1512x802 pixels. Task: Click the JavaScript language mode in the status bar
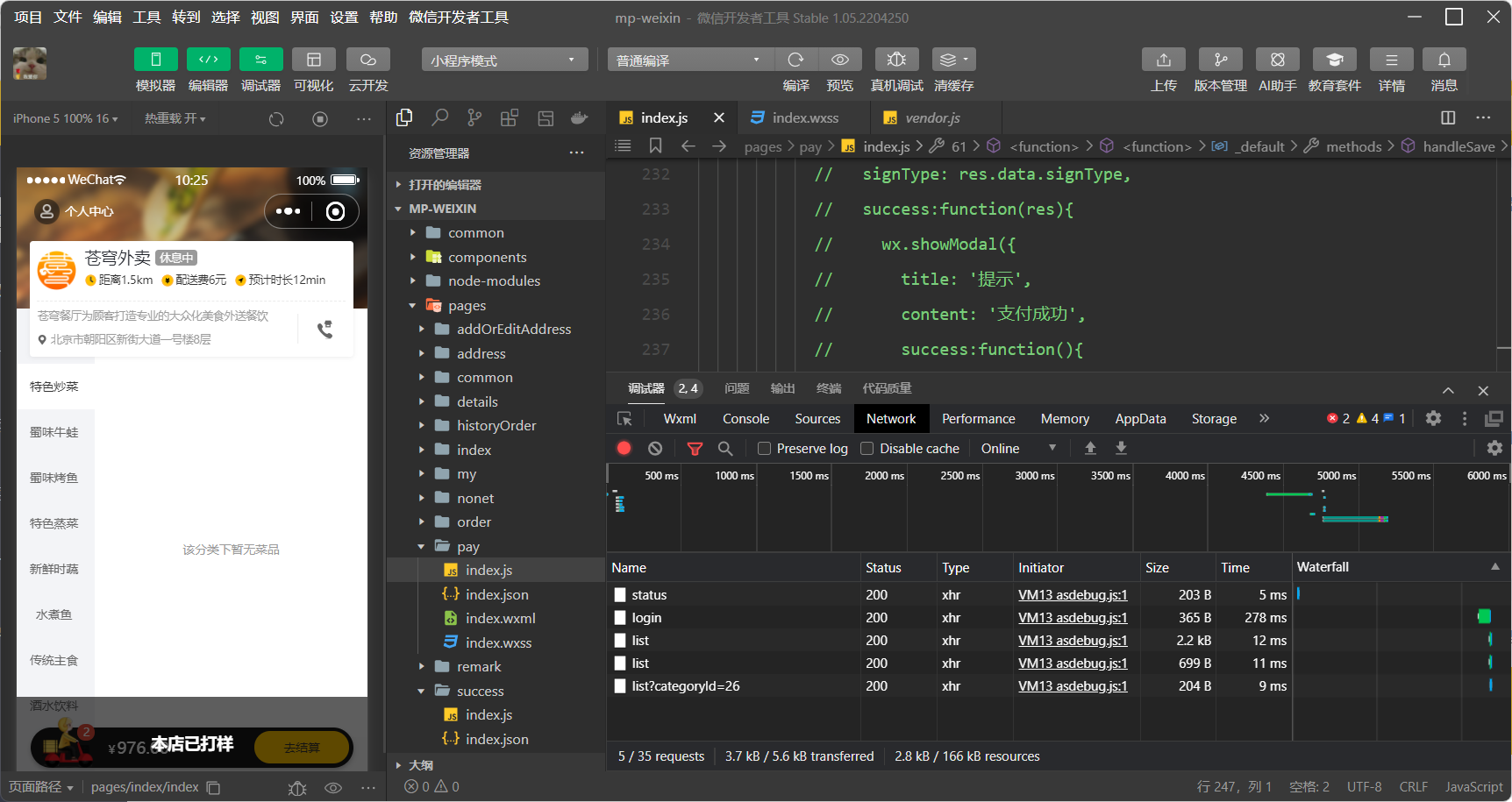point(1473,786)
